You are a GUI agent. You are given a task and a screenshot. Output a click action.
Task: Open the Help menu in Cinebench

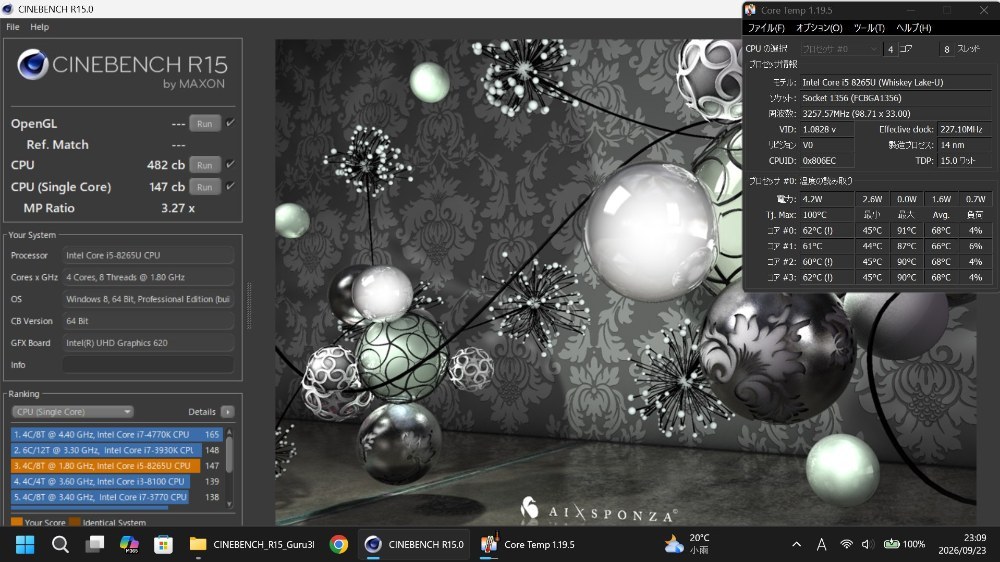tap(40, 27)
